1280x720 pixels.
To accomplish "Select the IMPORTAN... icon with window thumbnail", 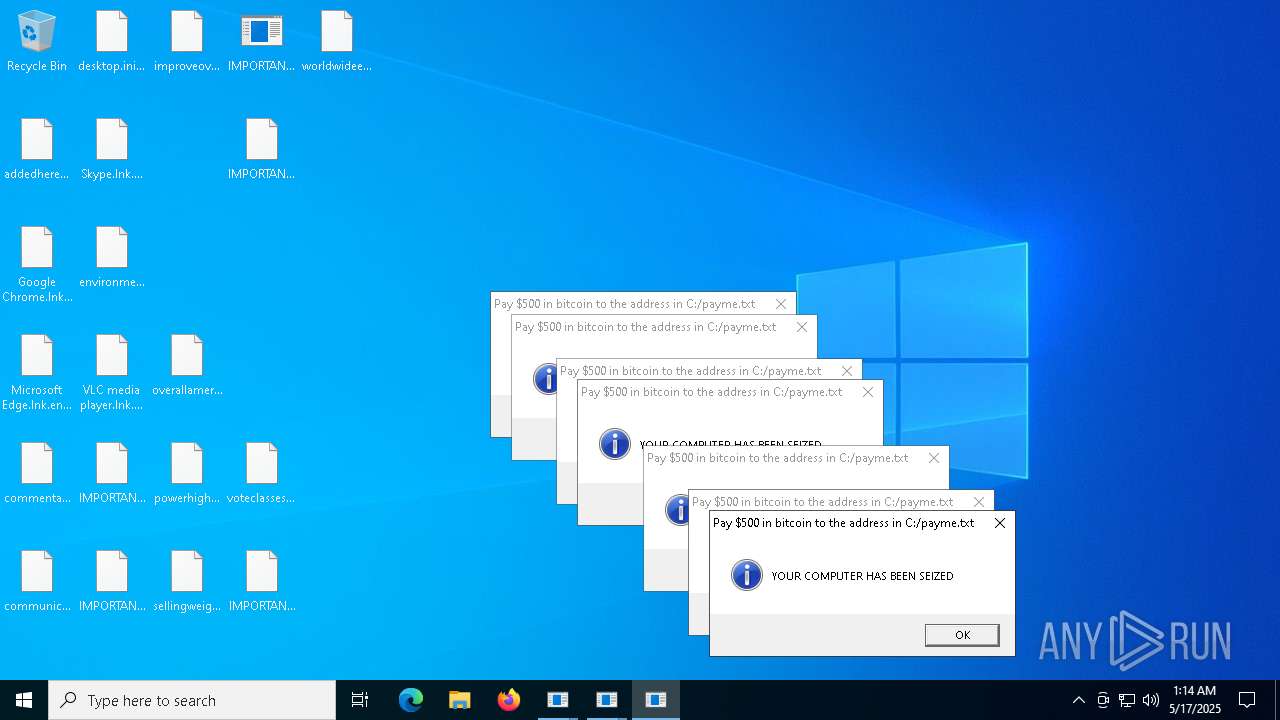I will coord(261,41).
